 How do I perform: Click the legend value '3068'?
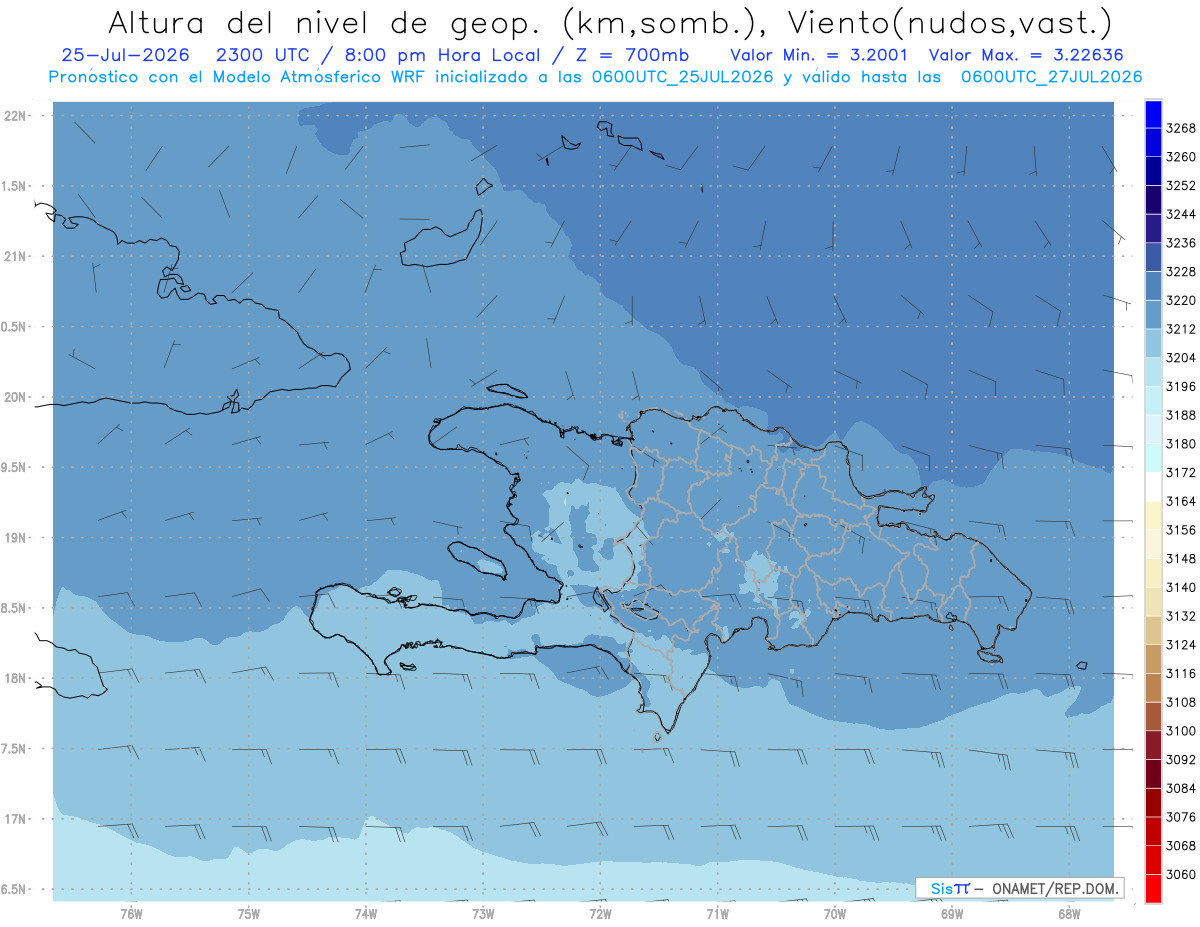point(1181,846)
